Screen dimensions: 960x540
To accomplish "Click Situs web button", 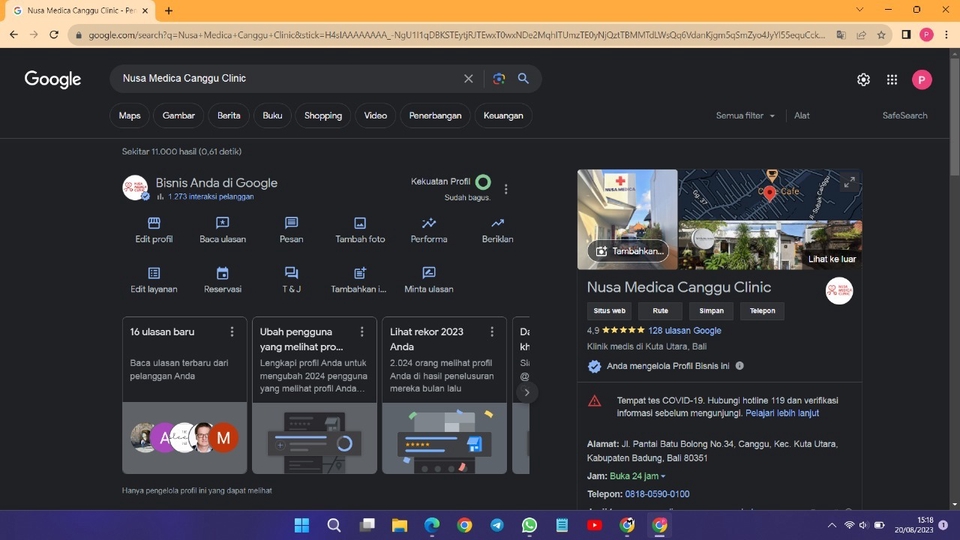I will click(609, 311).
